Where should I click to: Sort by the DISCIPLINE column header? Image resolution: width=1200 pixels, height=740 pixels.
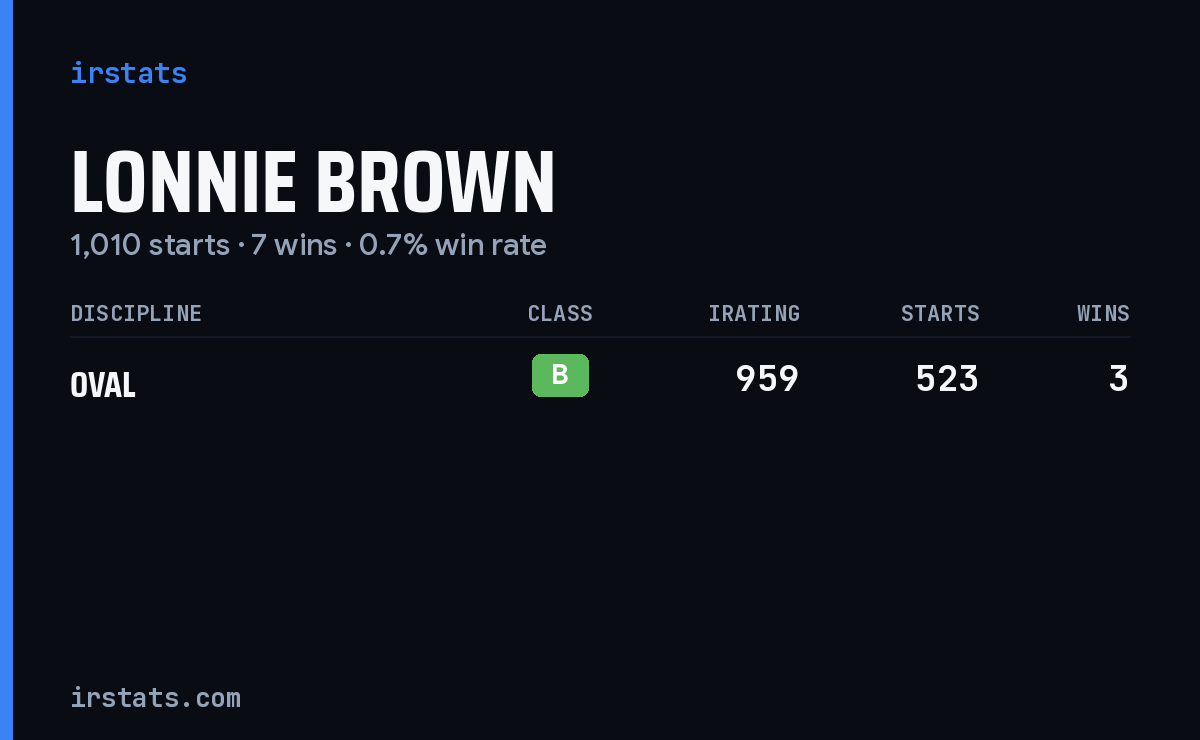pos(136,313)
